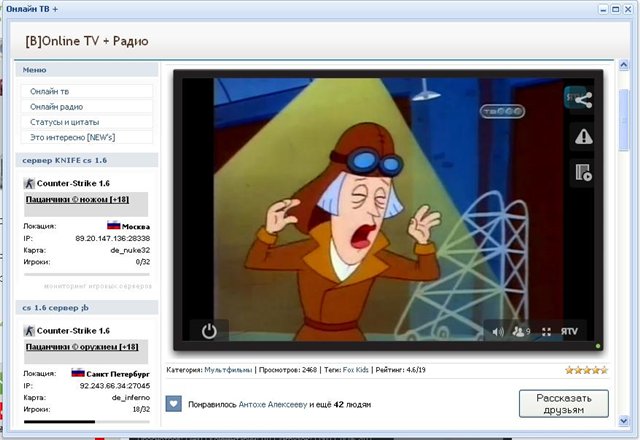Image resolution: width=640 pixels, height=440 pixels.
Task: Click the 18/32 players count
Action: point(141,409)
